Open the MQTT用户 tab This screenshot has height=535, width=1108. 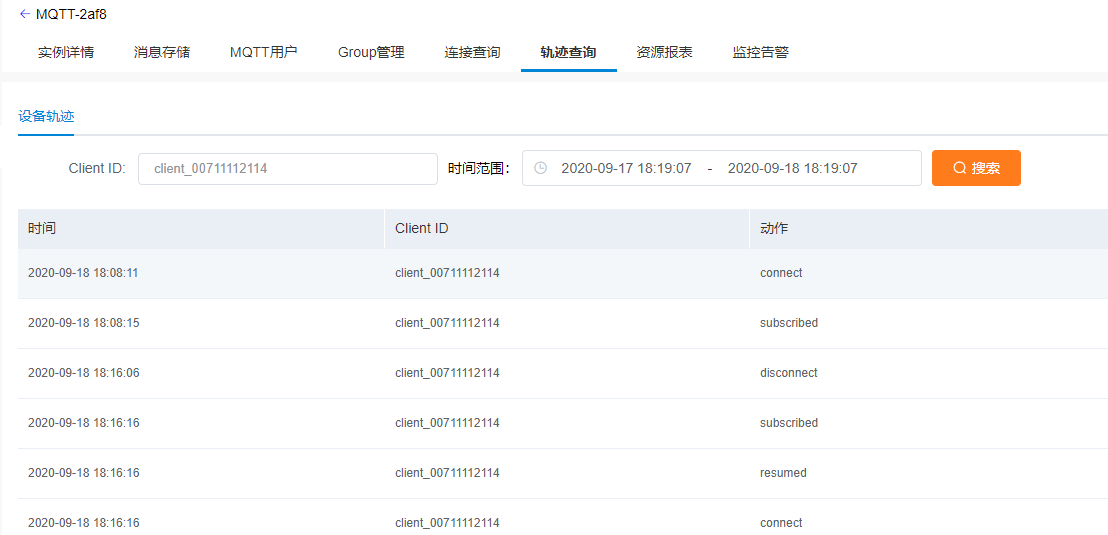(x=263, y=52)
